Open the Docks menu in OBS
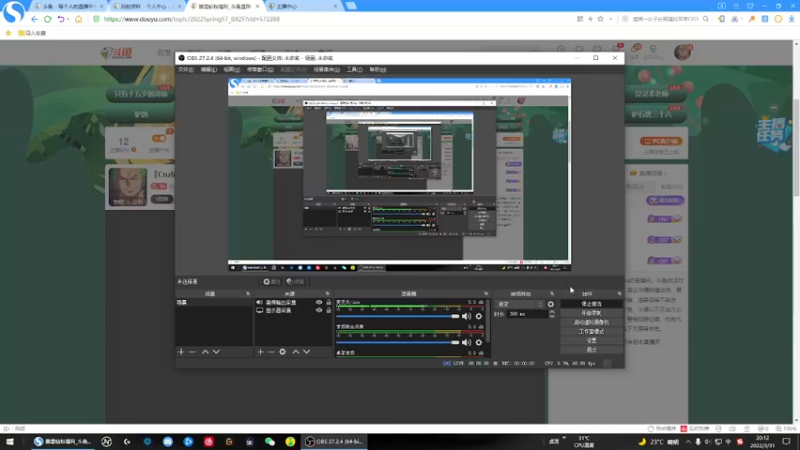 tap(260, 69)
